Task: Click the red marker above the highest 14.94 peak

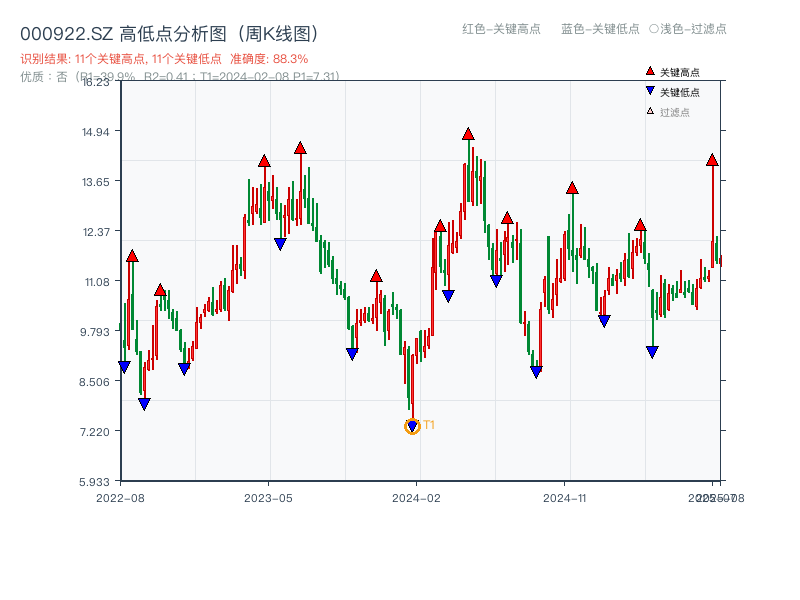Action: click(466, 131)
